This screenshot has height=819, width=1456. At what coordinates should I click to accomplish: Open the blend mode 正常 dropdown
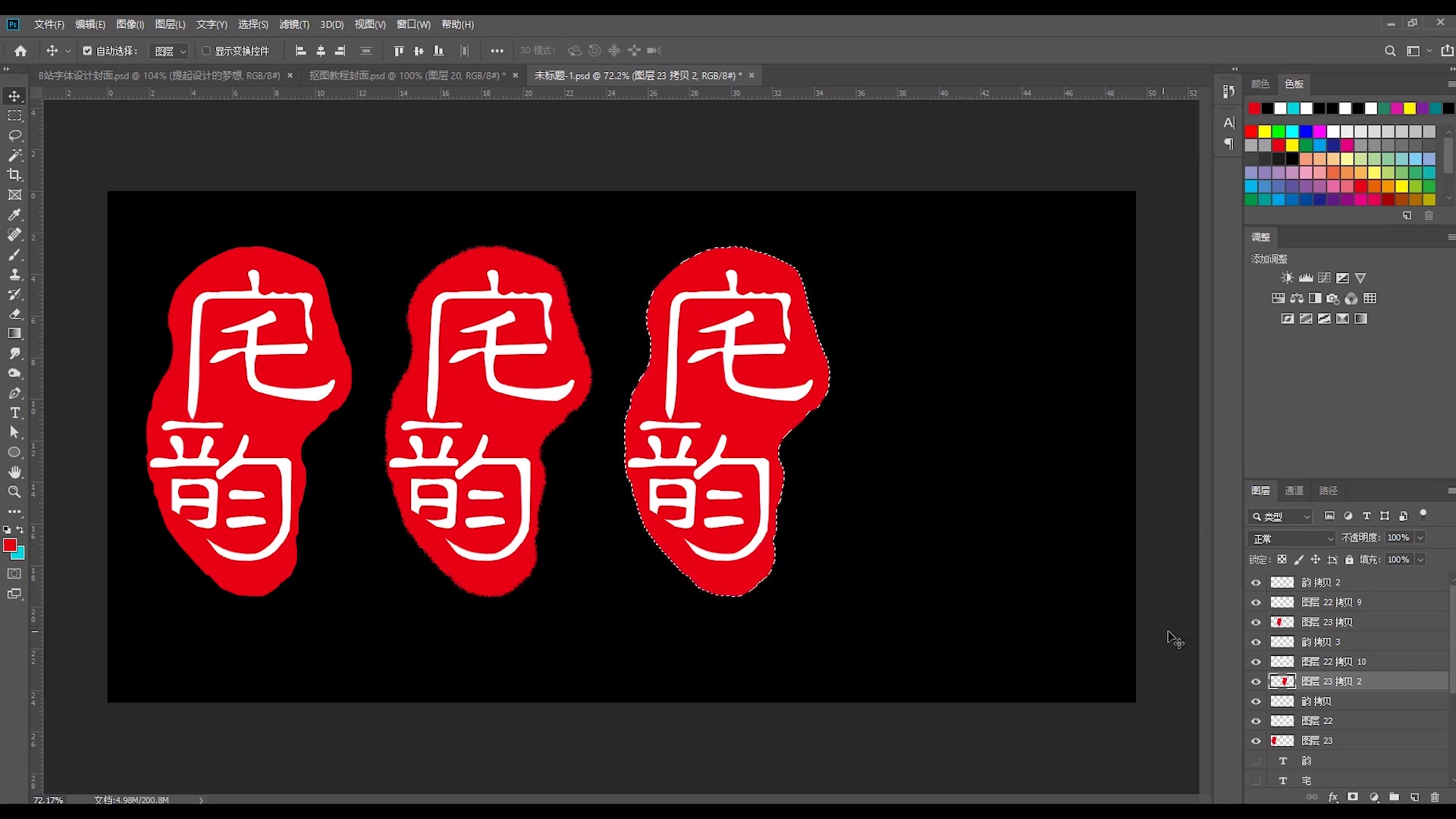tap(1291, 538)
